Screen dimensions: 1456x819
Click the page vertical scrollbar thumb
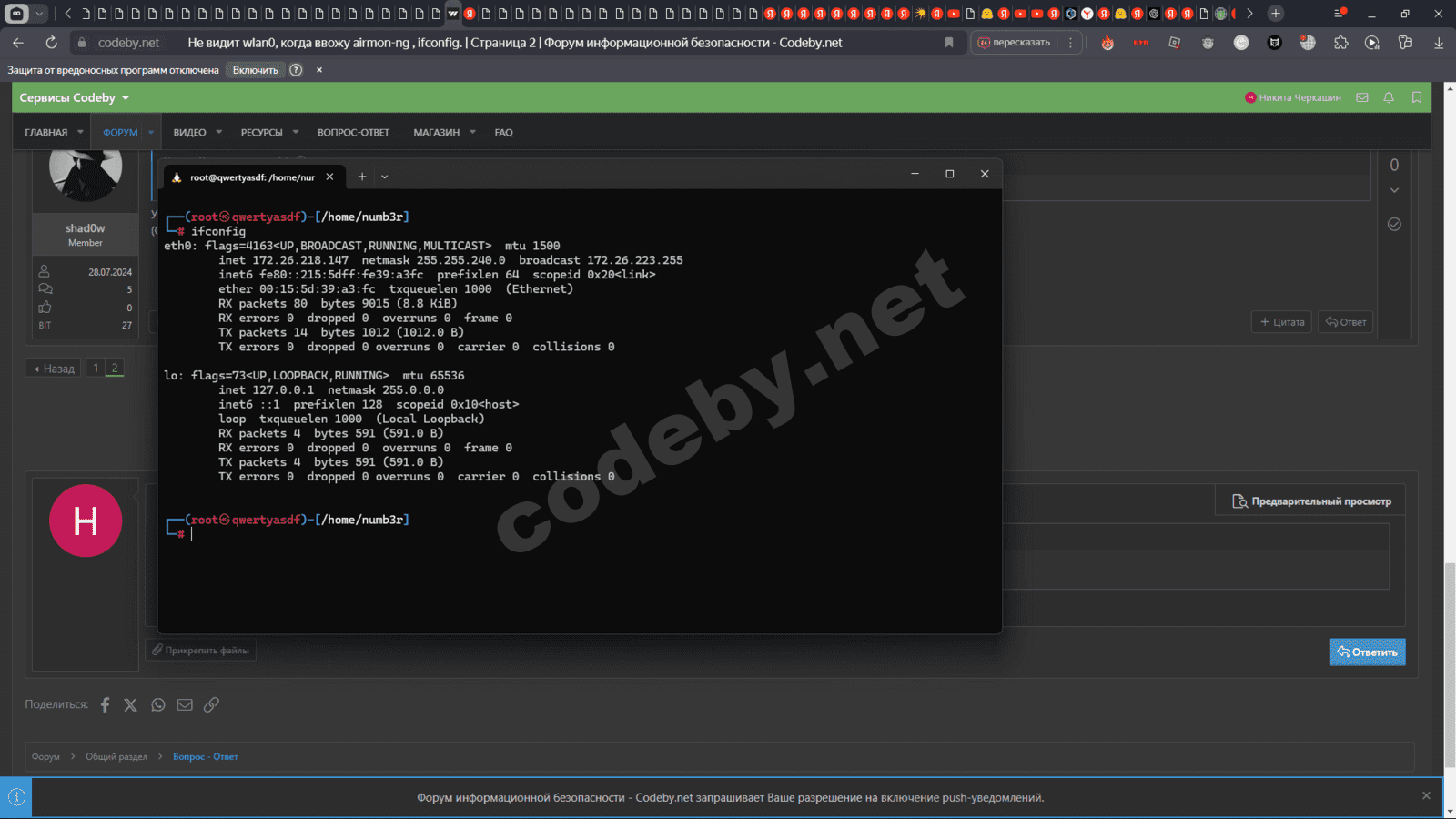click(x=1449, y=664)
